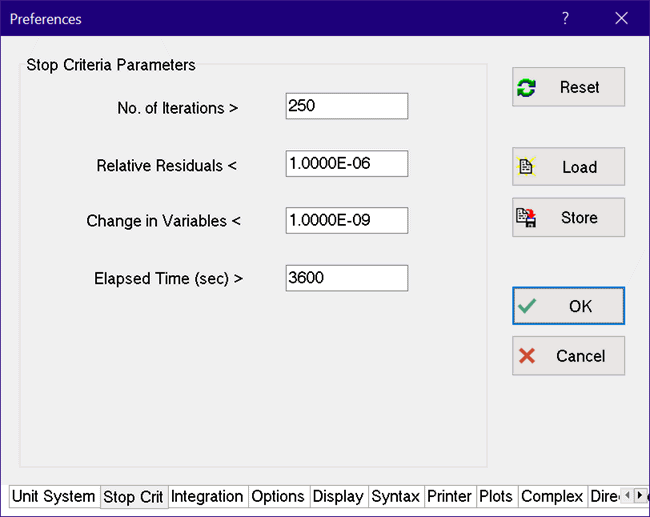Switch to the Printer tab

coord(449,496)
